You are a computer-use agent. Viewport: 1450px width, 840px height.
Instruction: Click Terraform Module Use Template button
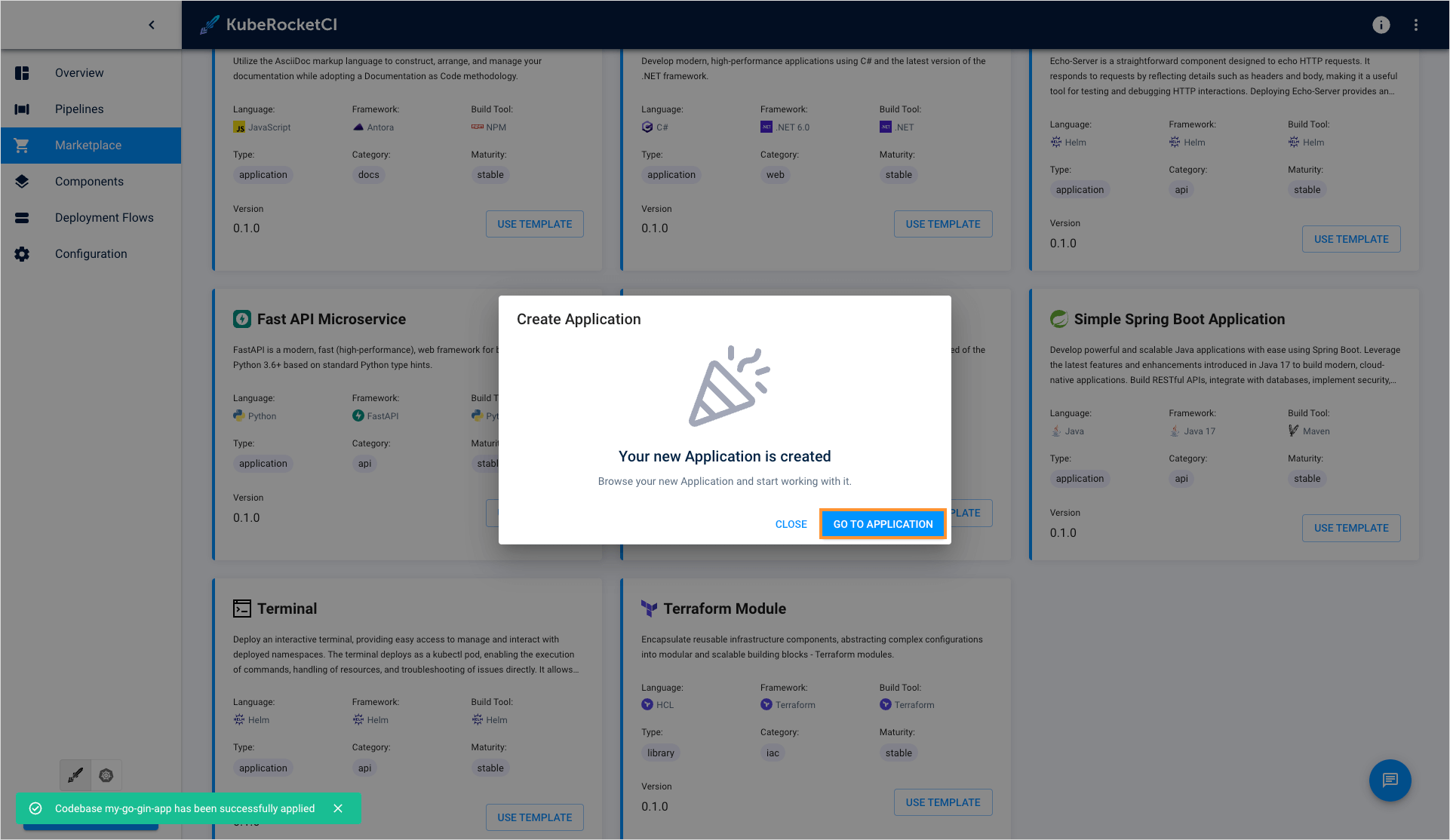click(x=942, y=802)
